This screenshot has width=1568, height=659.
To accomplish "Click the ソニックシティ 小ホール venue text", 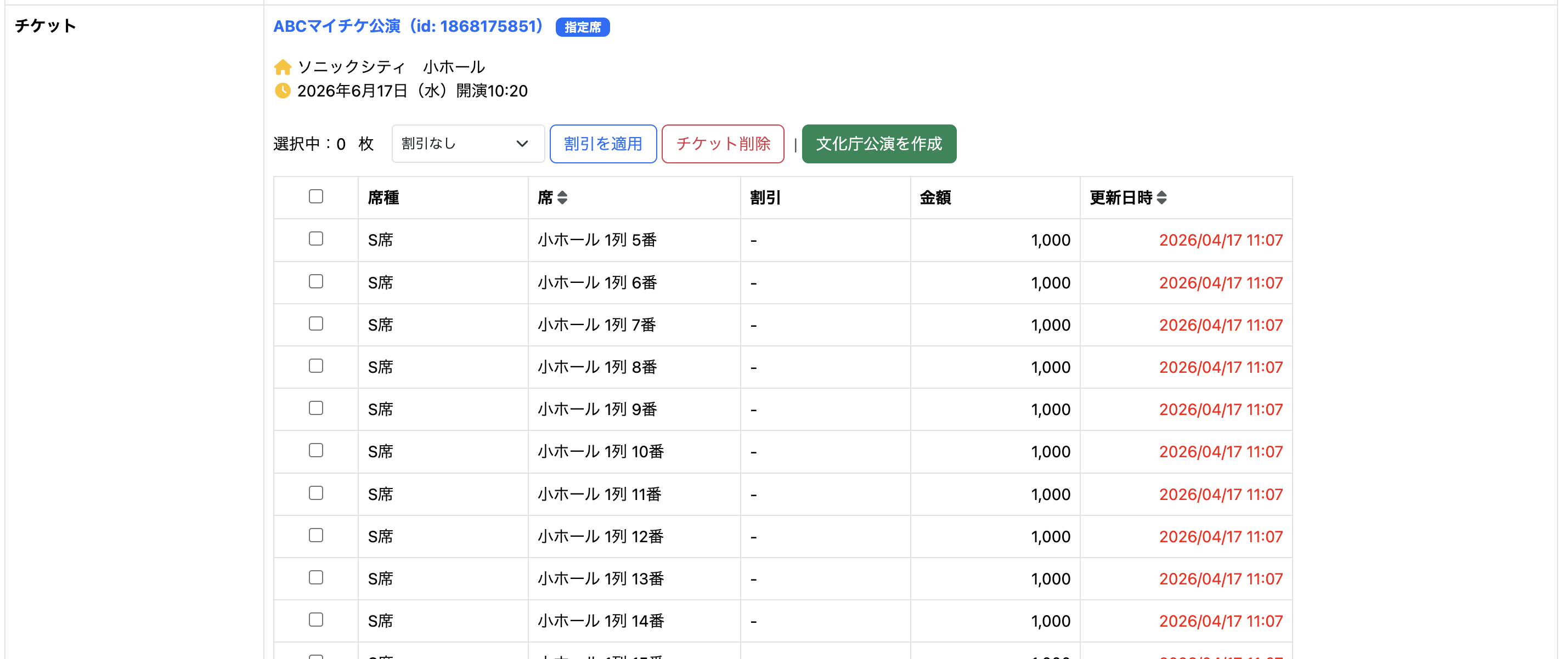I will click(391, 67).
